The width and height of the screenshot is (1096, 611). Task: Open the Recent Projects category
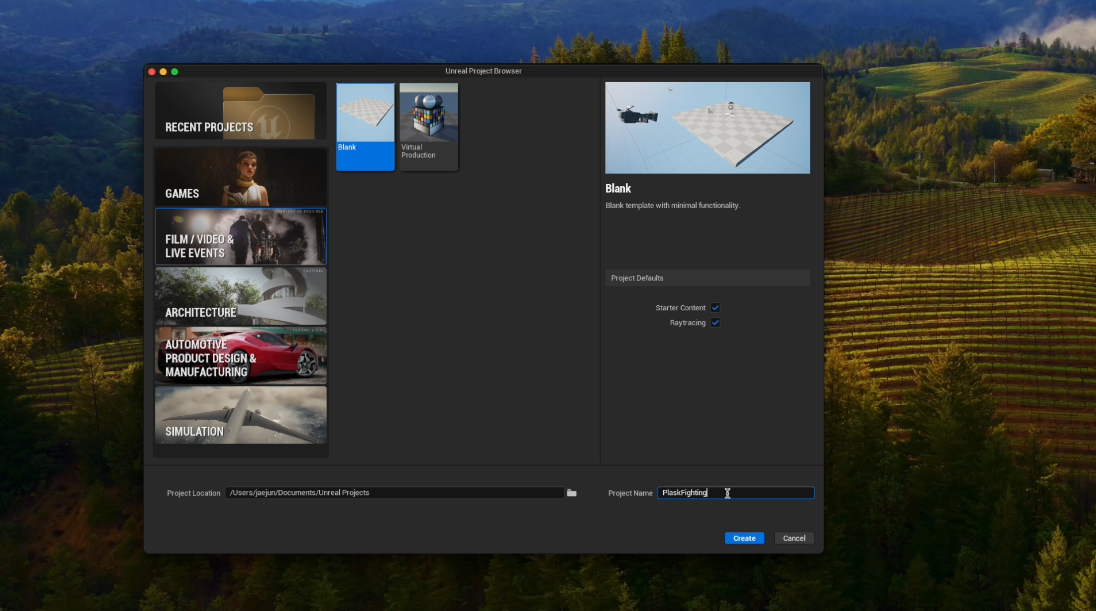tap(240, 111)
